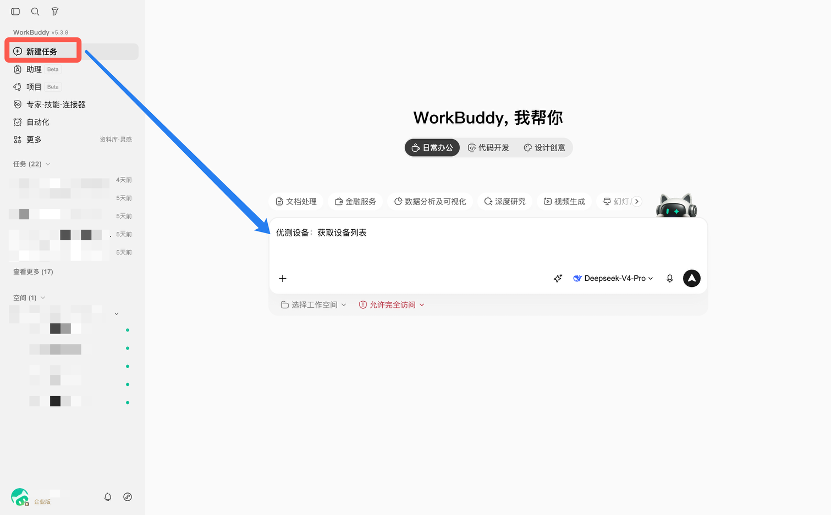Switch to the 设计创意 tab
The width and height of the screenshot is (832, 516).
pos(544,148)
